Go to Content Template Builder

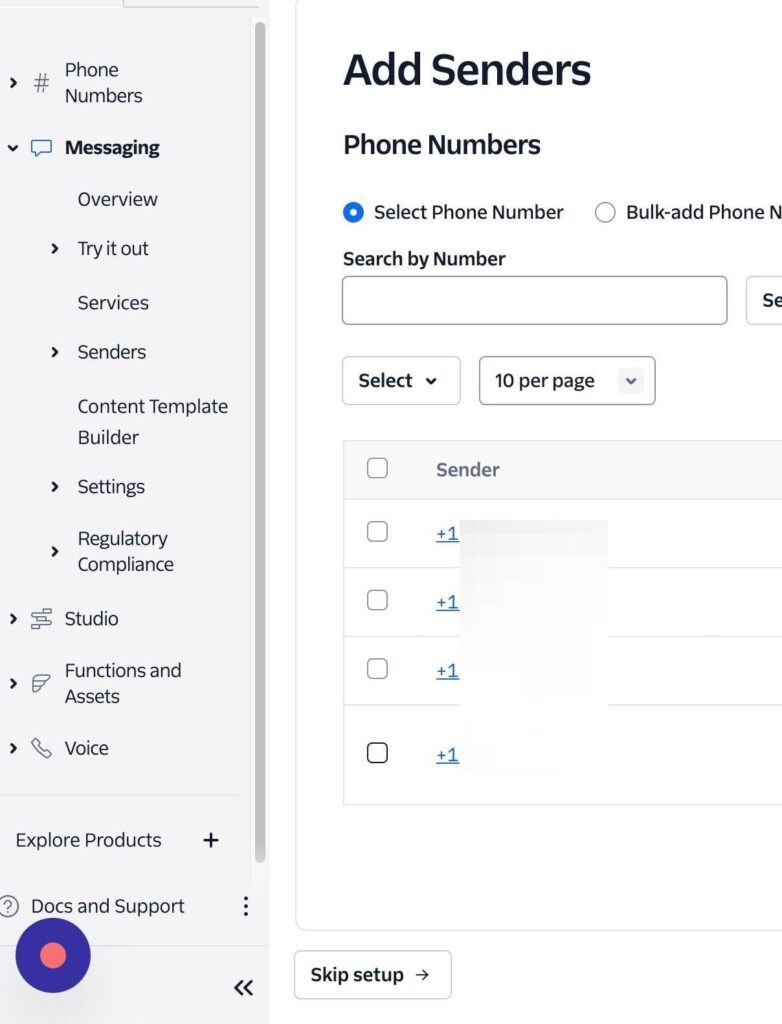click(x=152, y=421)
